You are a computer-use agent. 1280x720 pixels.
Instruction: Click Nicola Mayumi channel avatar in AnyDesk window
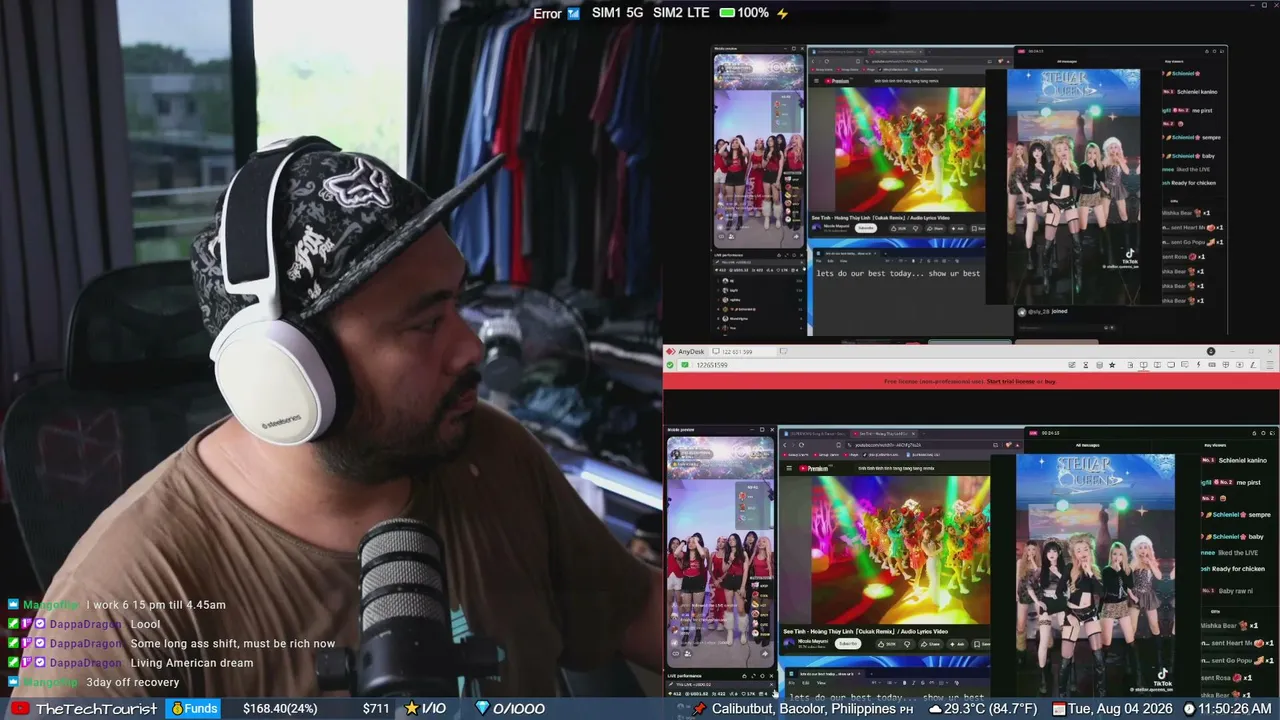tap(787, 644)
